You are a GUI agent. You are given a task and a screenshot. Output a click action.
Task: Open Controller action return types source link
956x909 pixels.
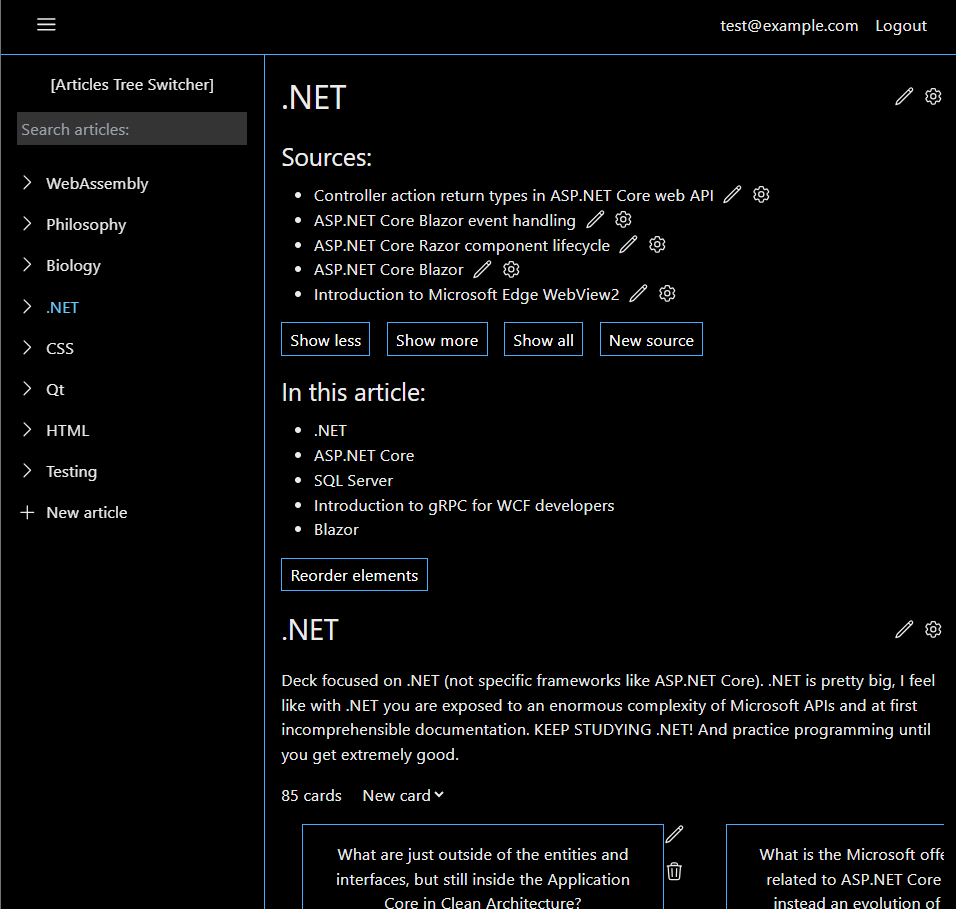click(x=513, y=195)
